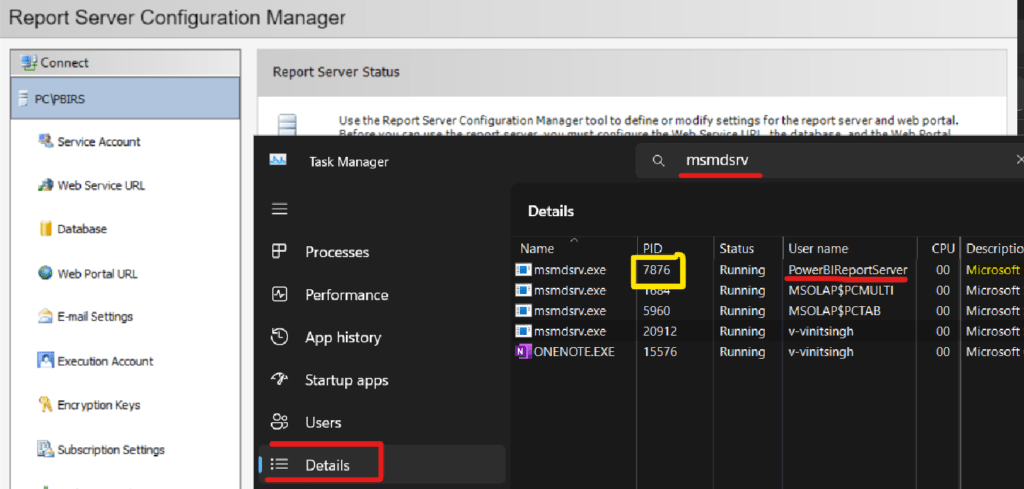Select msmdsrv.exe row with PID 5960
Screen dimensions: 1024x489
click(x=768, y=311)
